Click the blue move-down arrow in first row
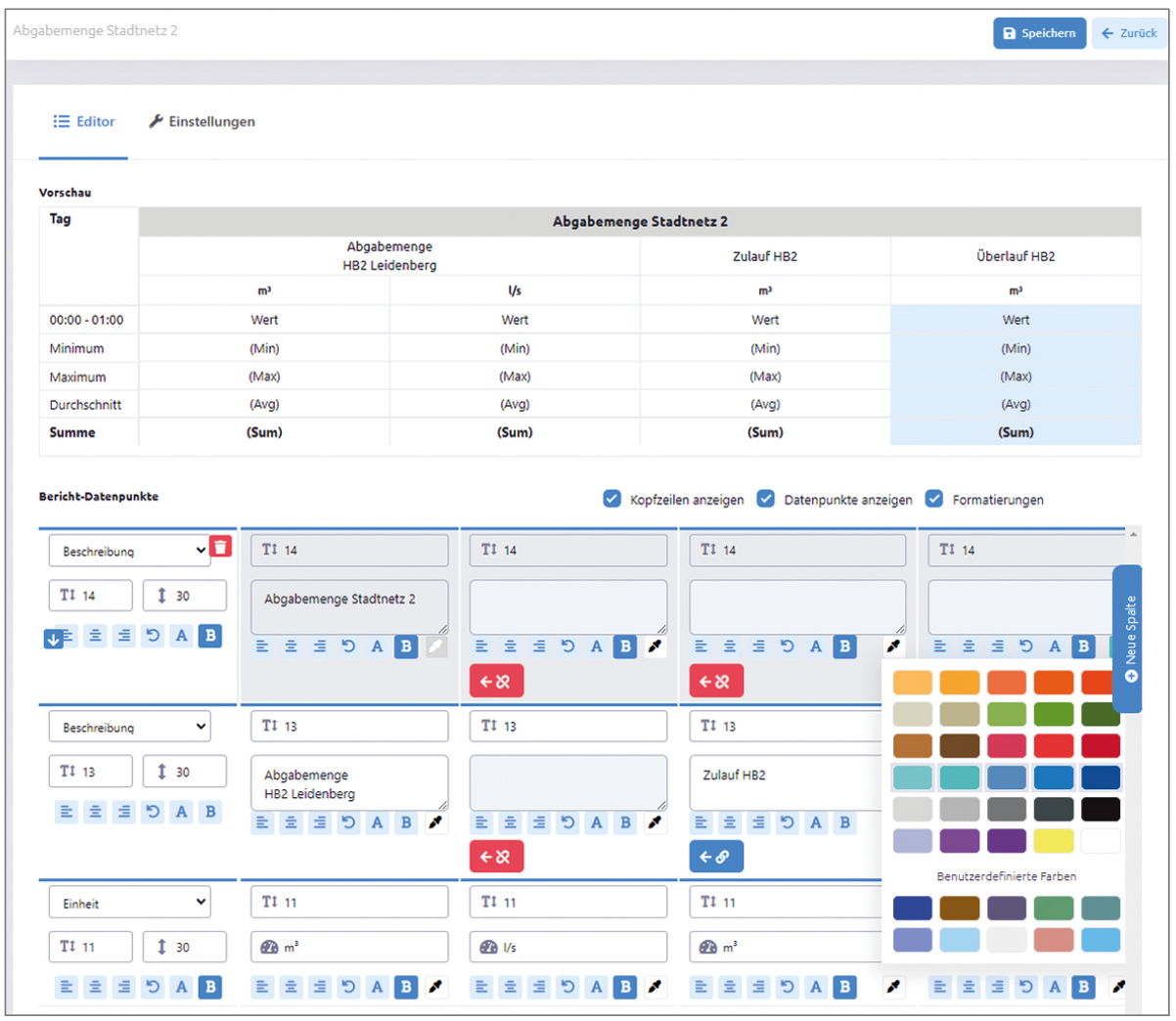 pos(54,639)
